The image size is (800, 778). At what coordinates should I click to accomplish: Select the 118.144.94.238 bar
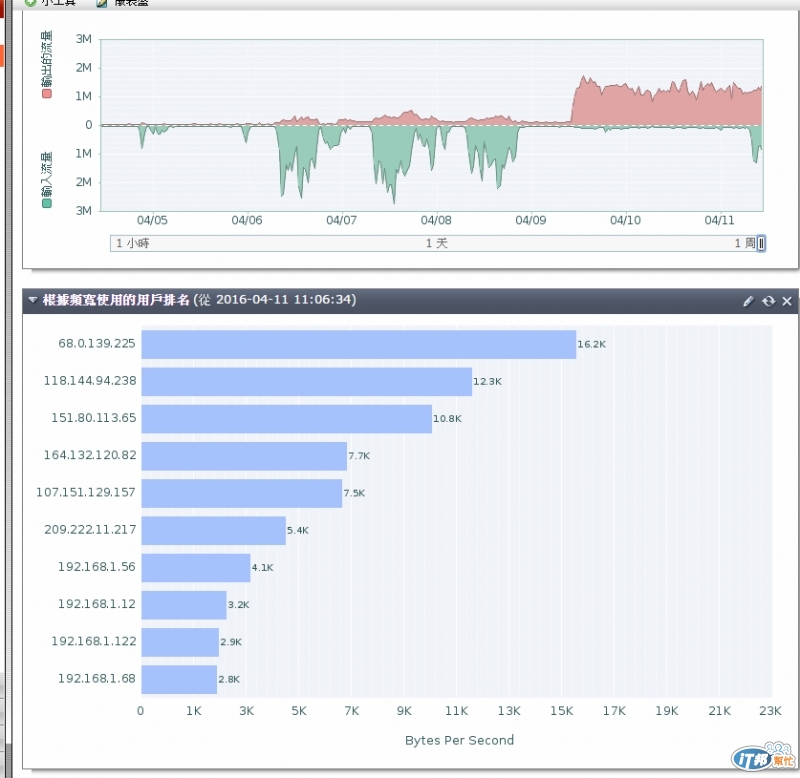pos(307,382)
